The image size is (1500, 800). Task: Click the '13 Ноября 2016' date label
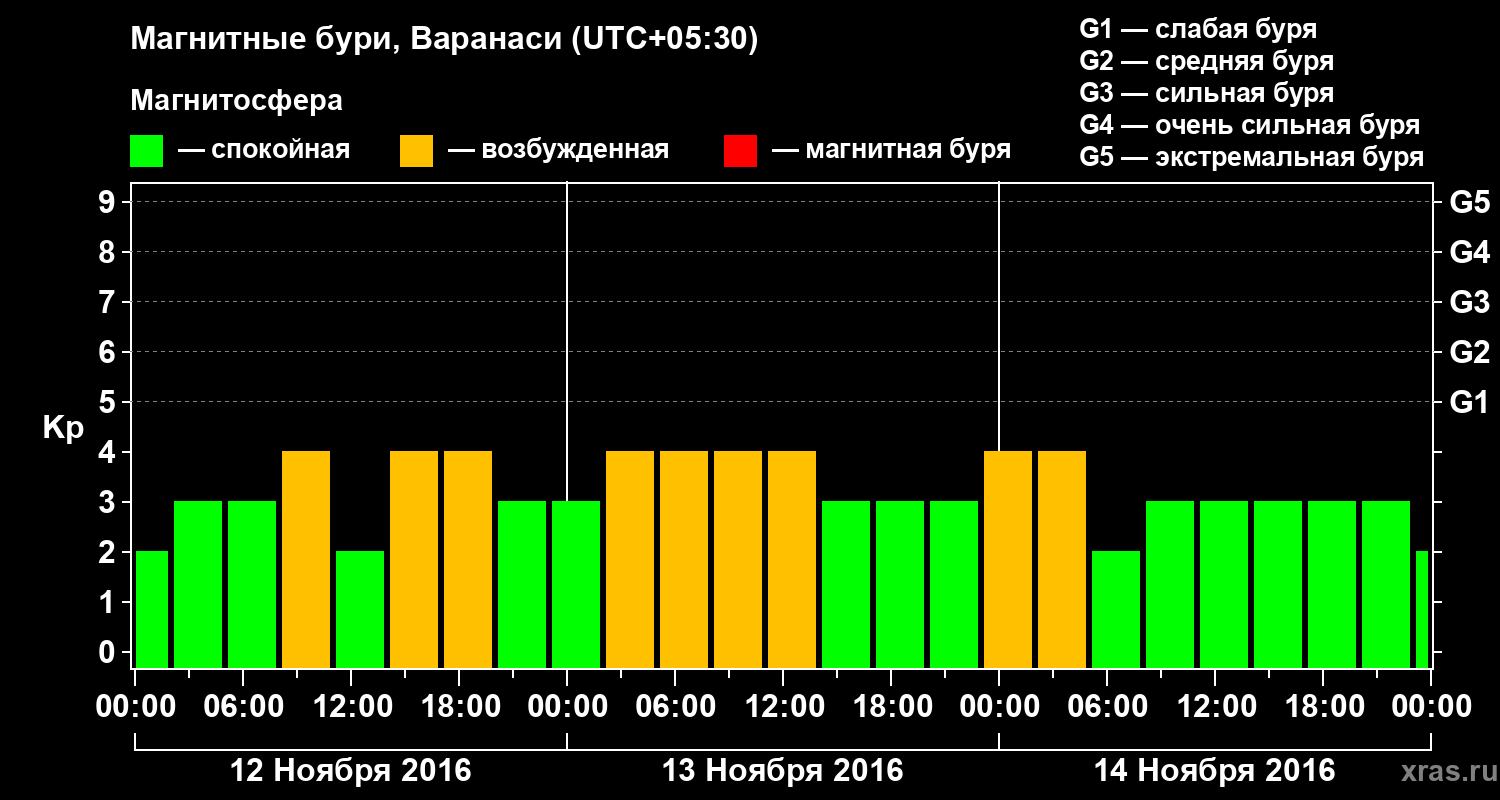point(783,770)
